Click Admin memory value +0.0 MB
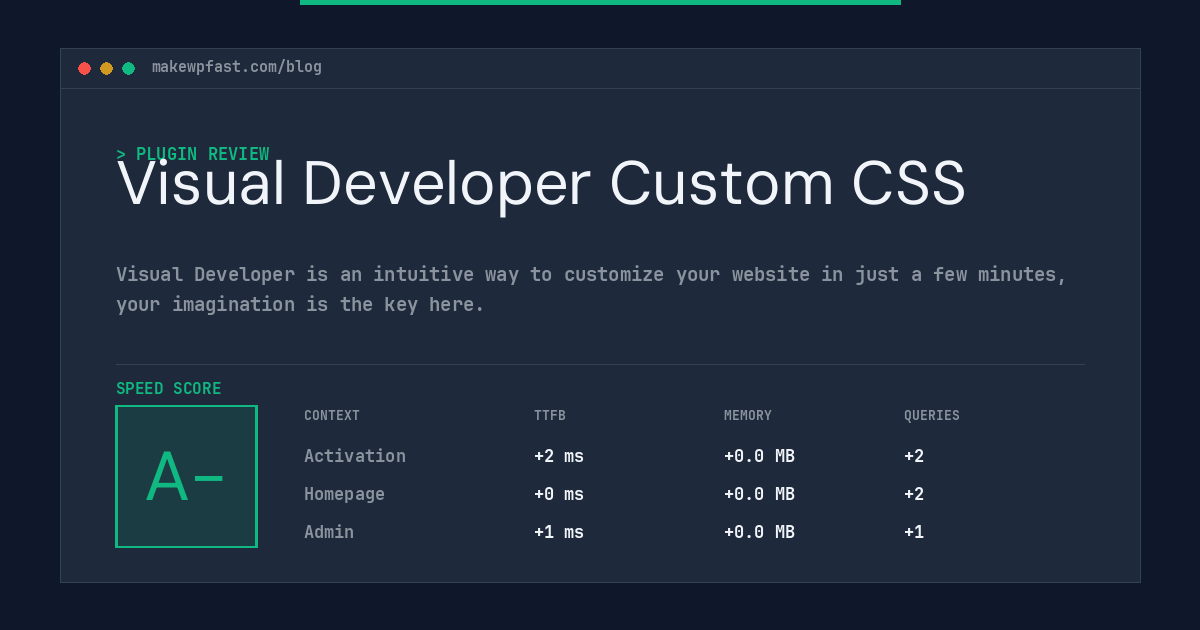 coord(760,532)
